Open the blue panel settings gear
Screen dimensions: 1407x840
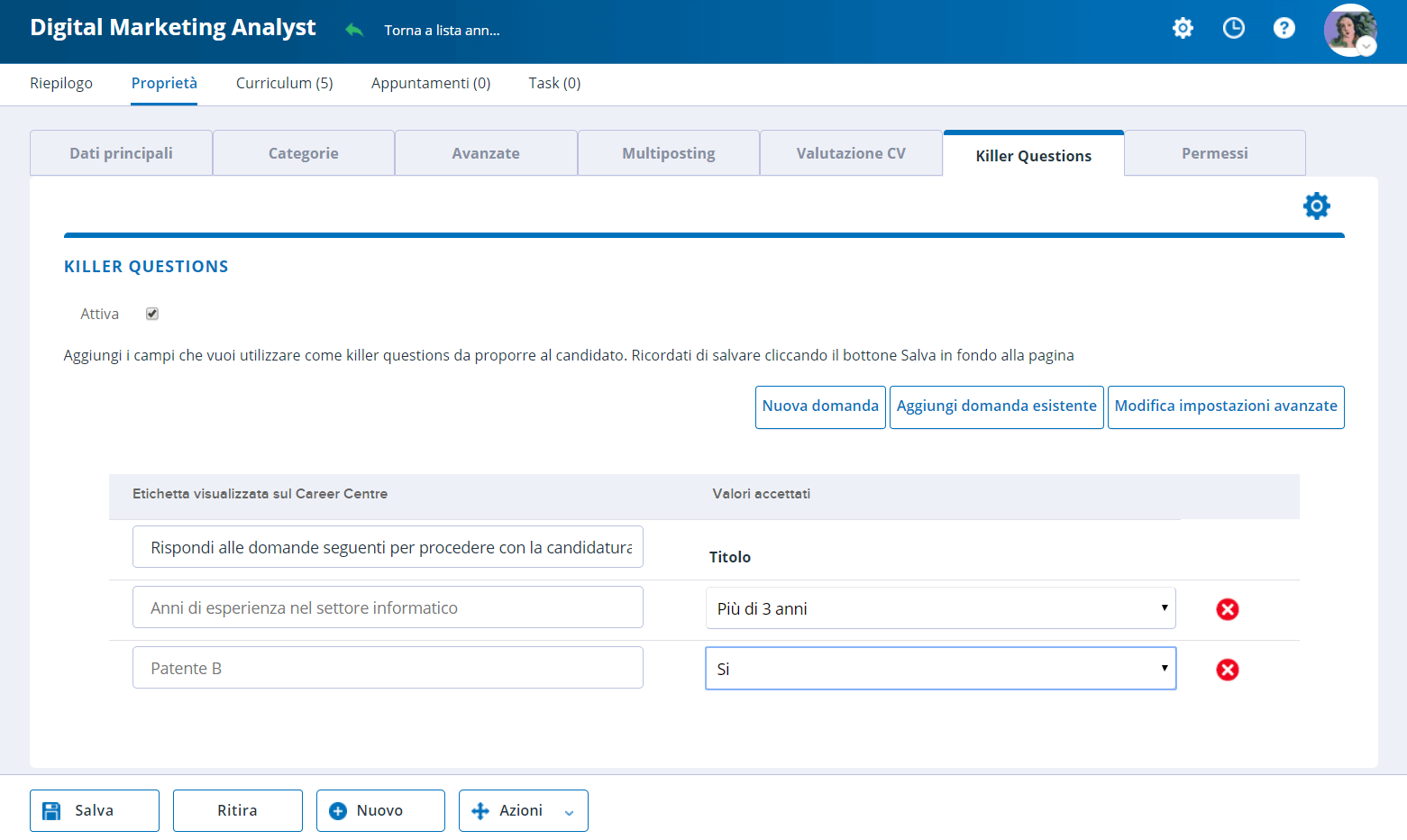(1317, 205)
